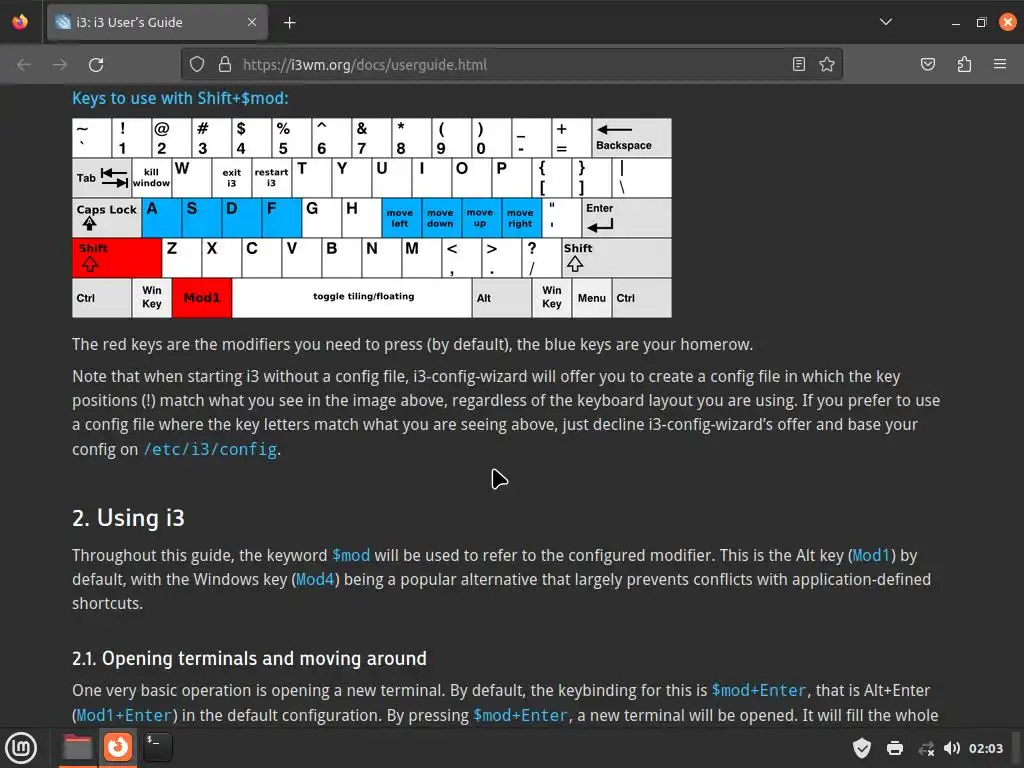The image size is (1024, 768).
Task: Open tracking protection shield in address bar
Action: pos(197,65)
